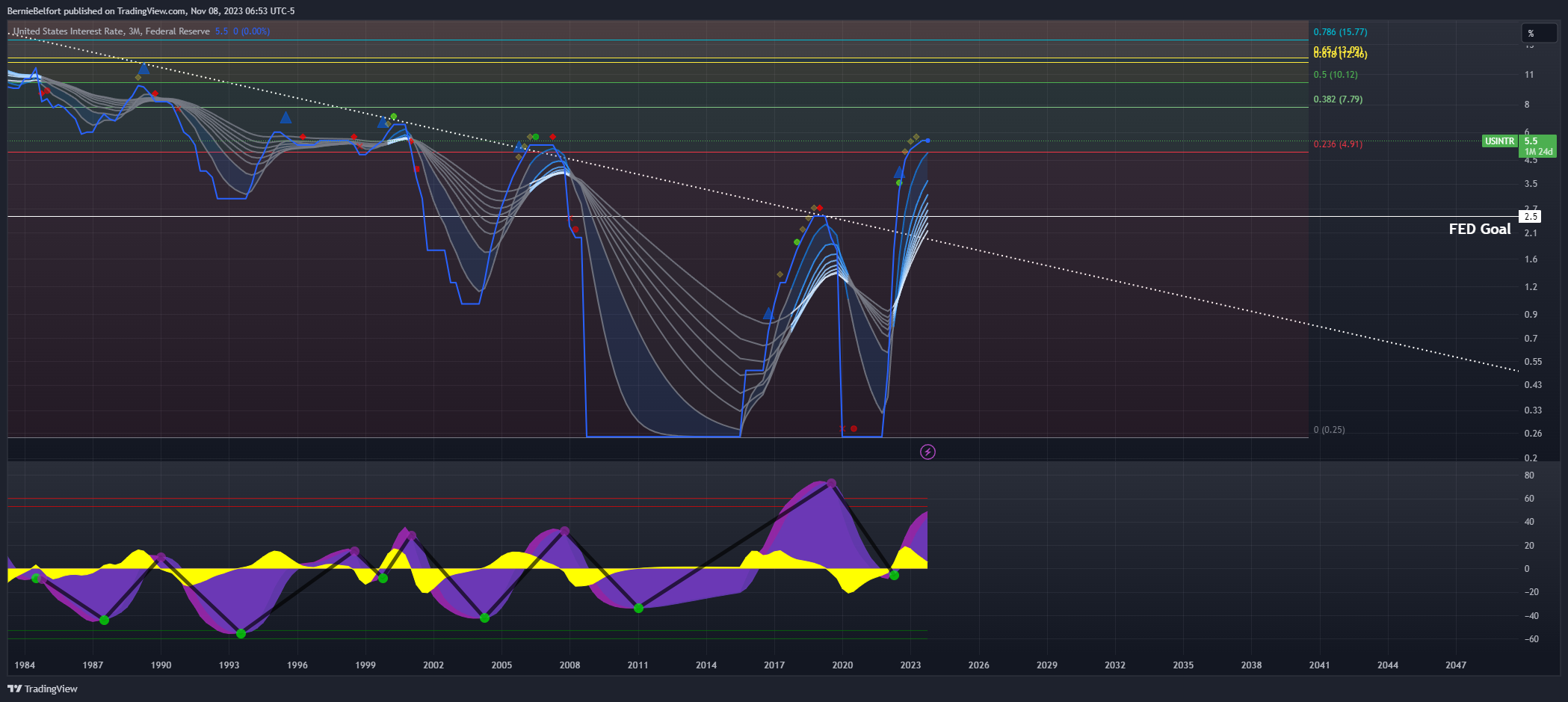The height and width of the screenshot is (702, 1568).
Task: Click the blue triangle marker near 1989
Action: (143, 69)
